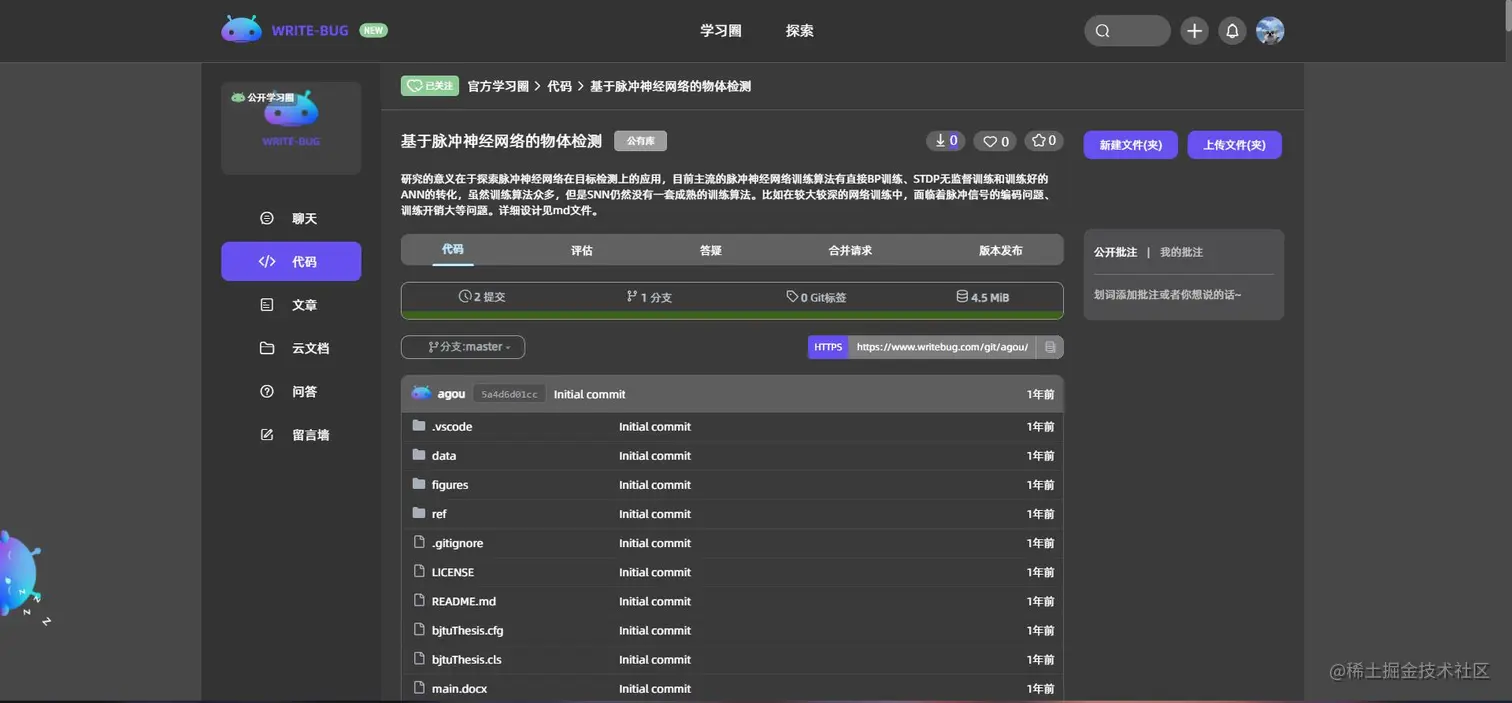Open 探索 in top navigation
The image size is (1512, 703).
click(x=800, y=31)
